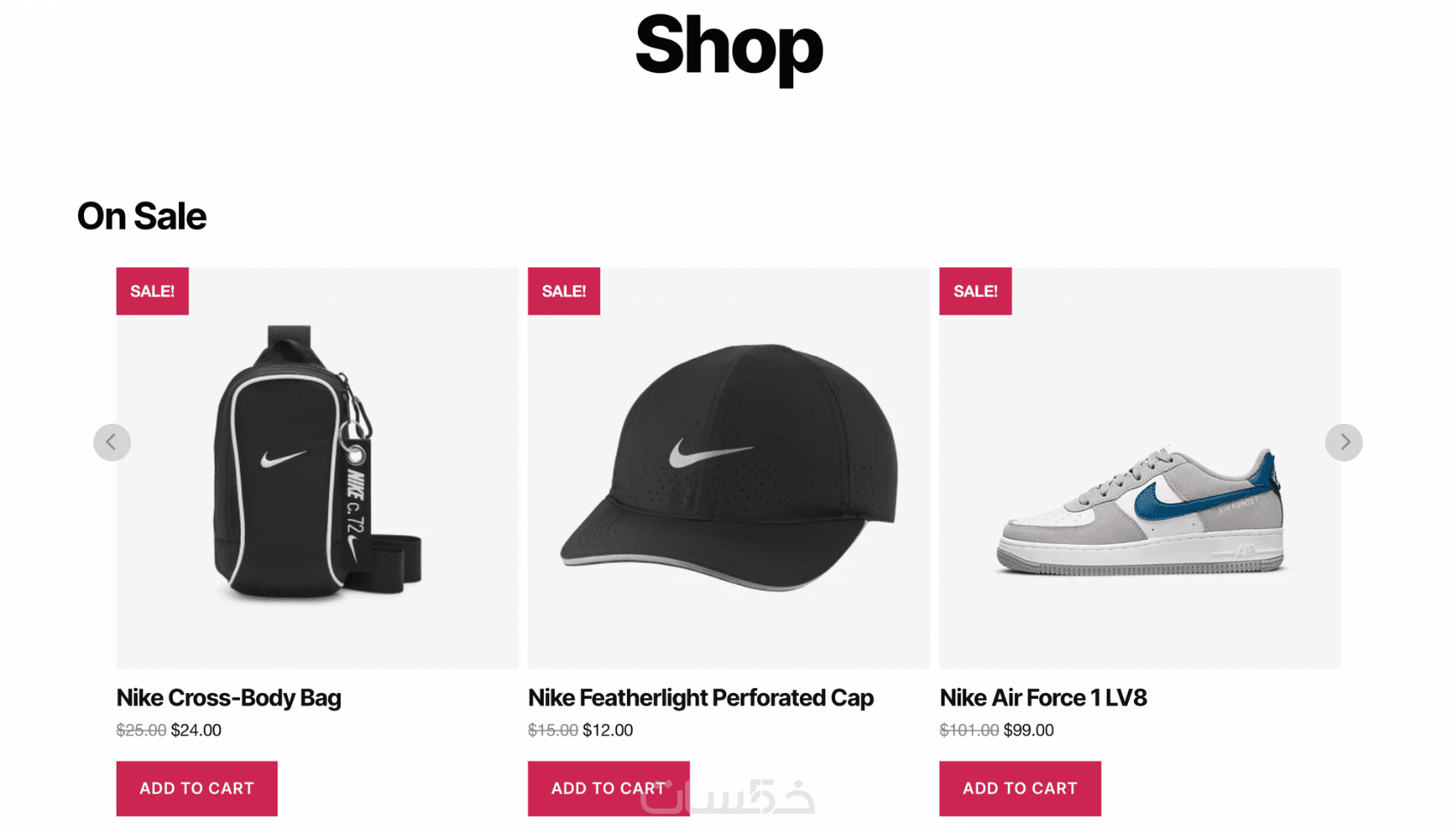This screenshot has width=1456, height=831.
Task: Open the Nike Air Force 1 LV8 title link
Action: [1043, 698]
